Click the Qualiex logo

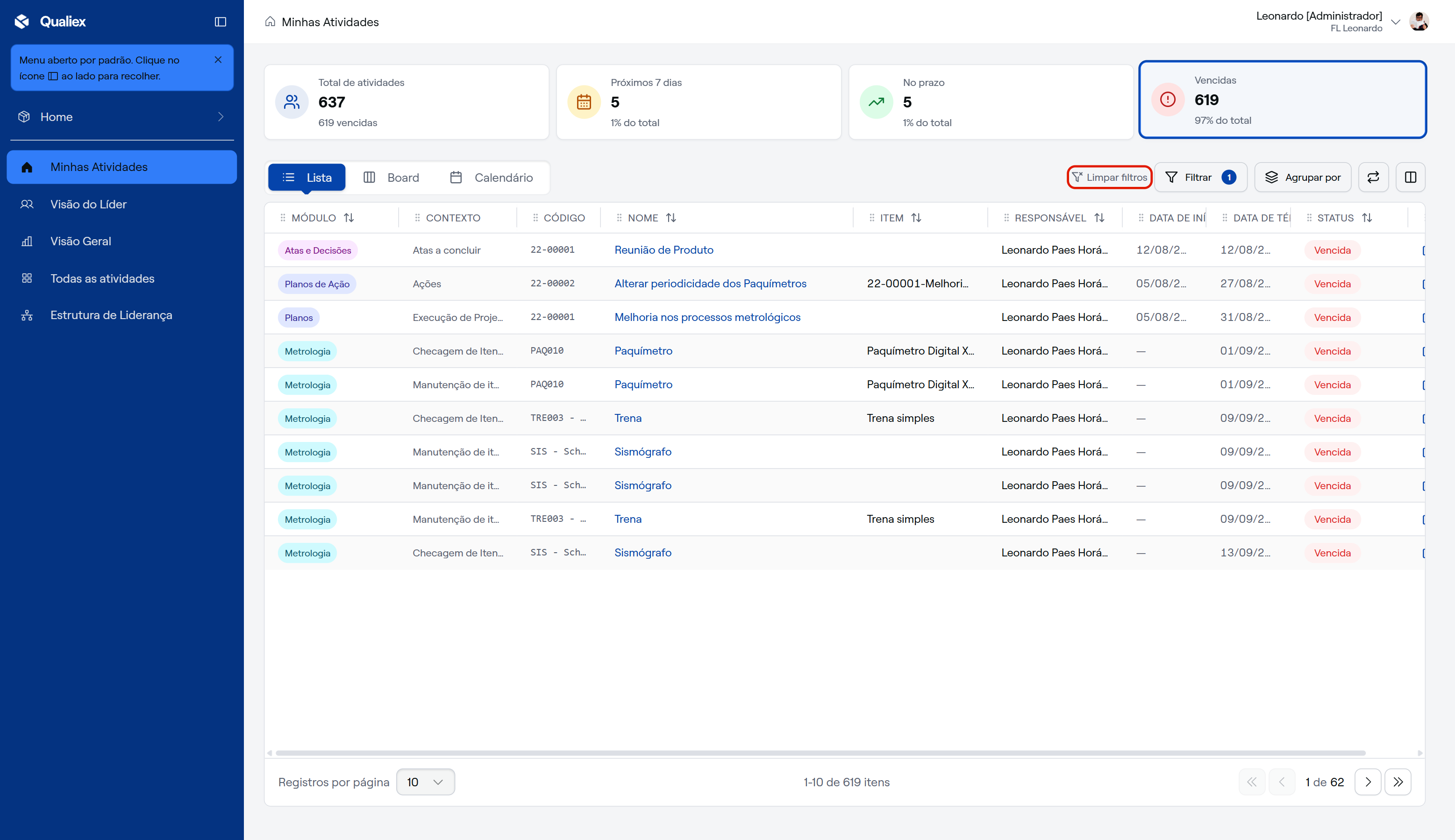pos(50,21)
